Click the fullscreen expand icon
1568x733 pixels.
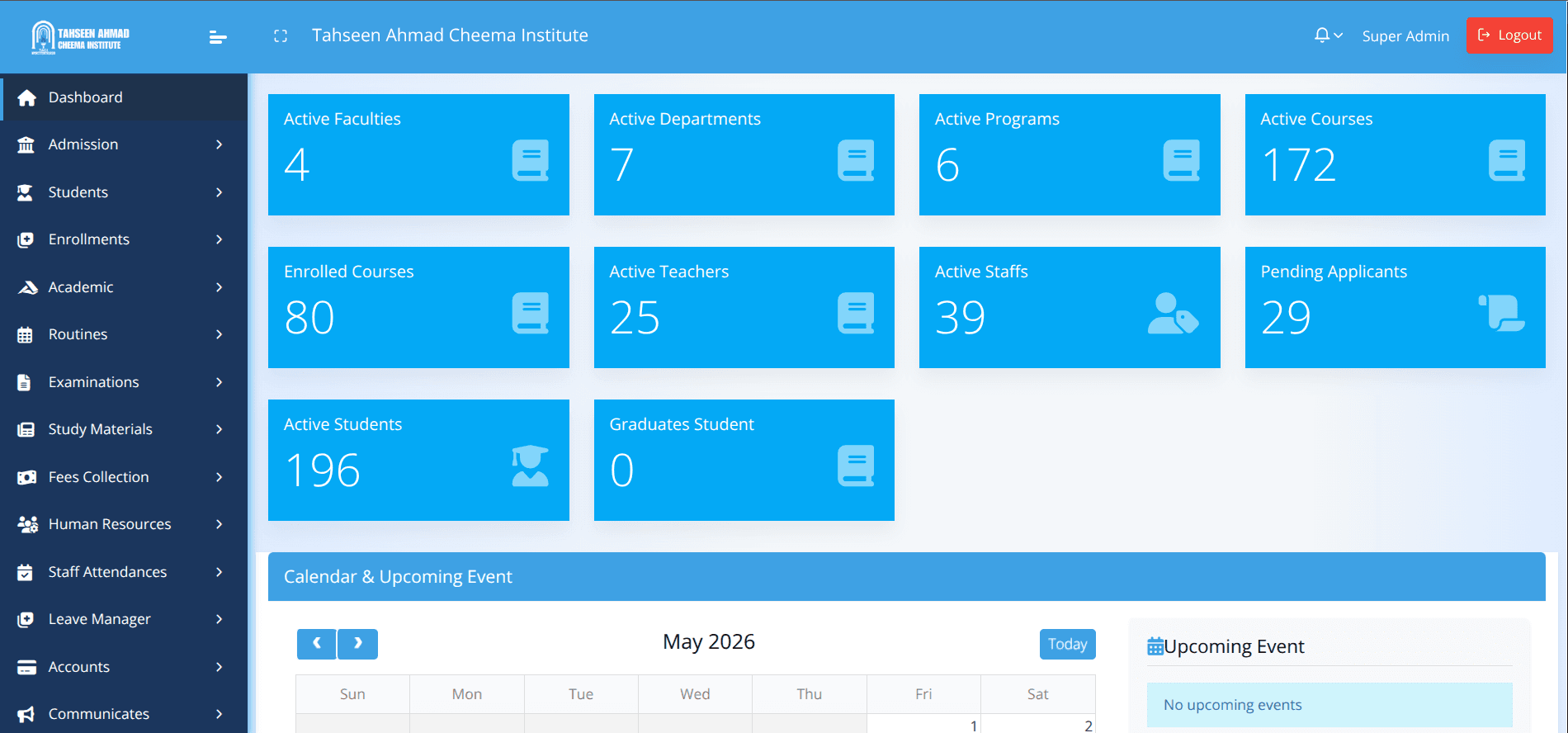pyautogui.click(x=281, y=36)
